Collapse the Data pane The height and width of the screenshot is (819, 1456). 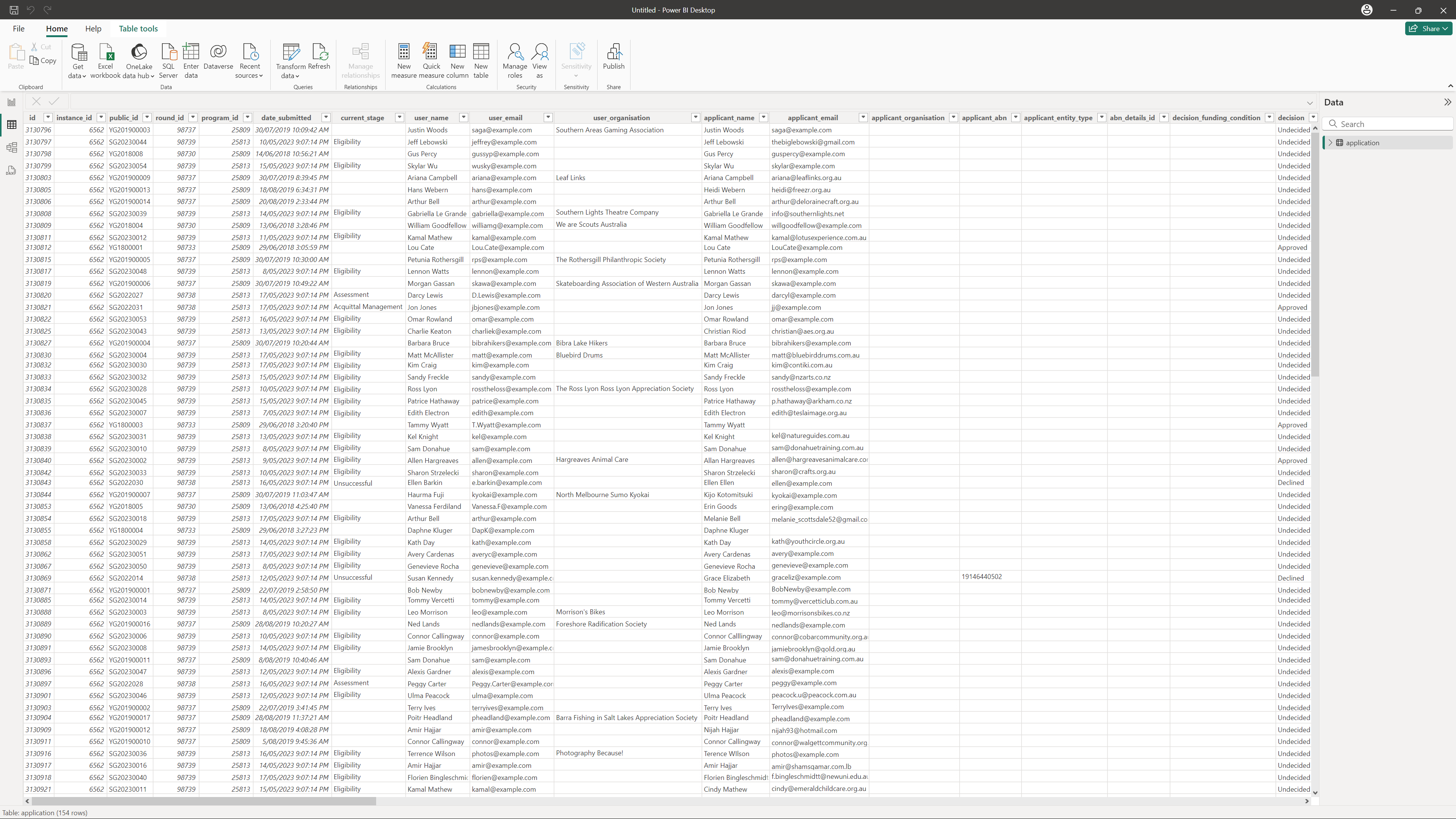(x=1447, y=102)
